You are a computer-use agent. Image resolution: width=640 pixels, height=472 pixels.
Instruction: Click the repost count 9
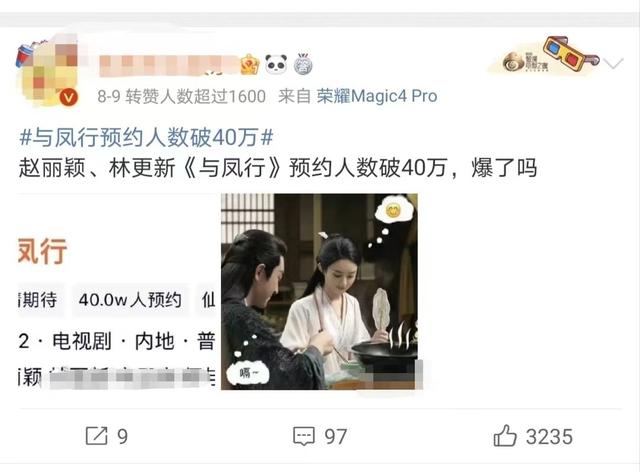122,436
